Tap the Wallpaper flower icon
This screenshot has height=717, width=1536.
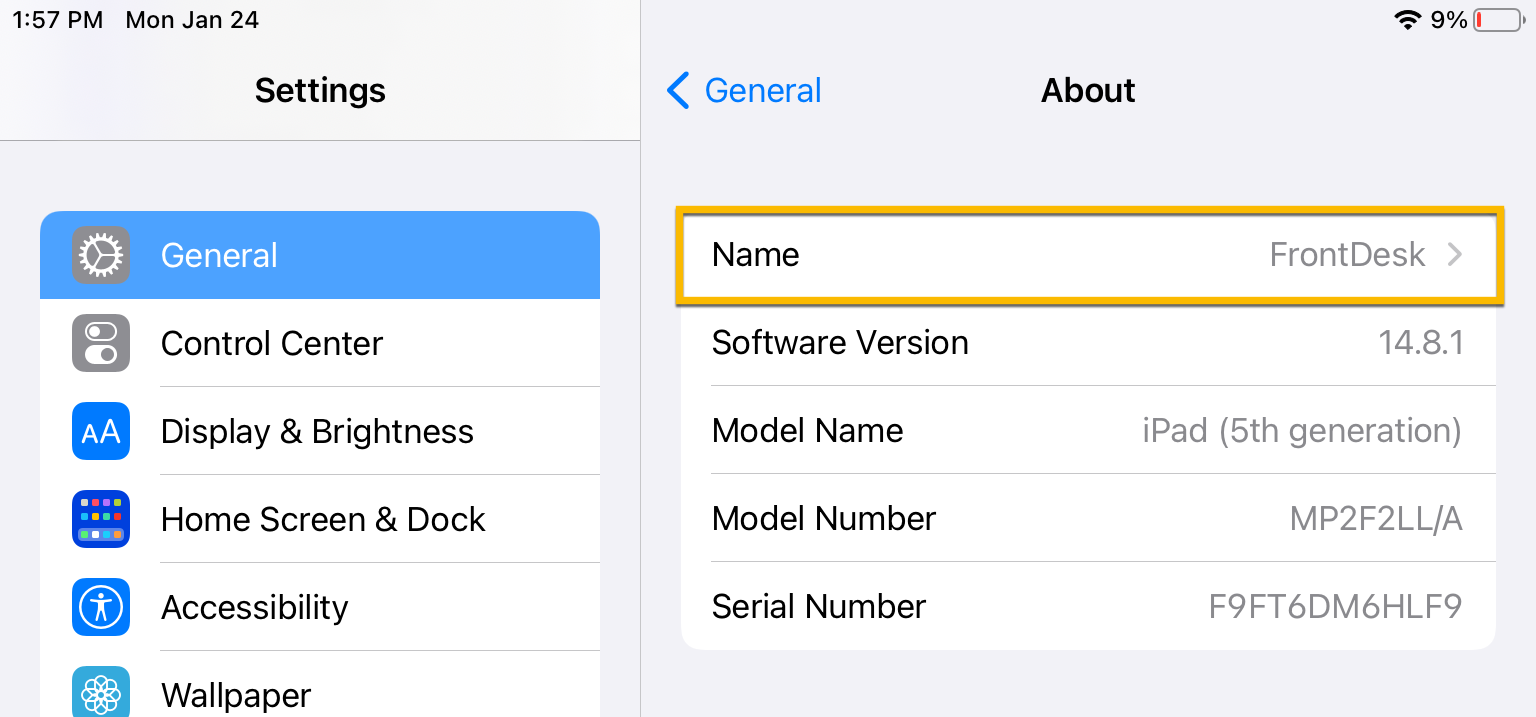101,692
